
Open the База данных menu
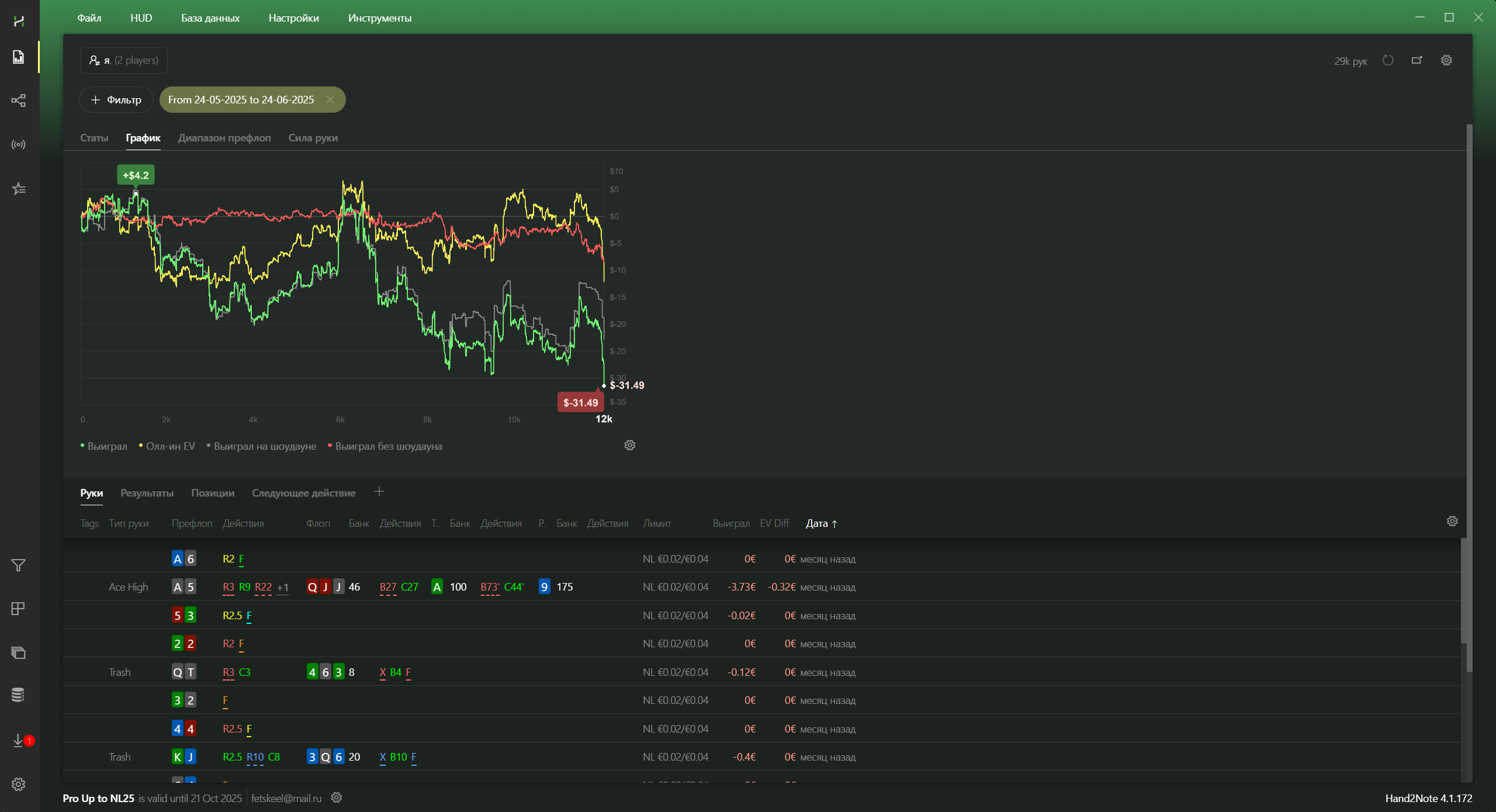[x=210, y=18]
